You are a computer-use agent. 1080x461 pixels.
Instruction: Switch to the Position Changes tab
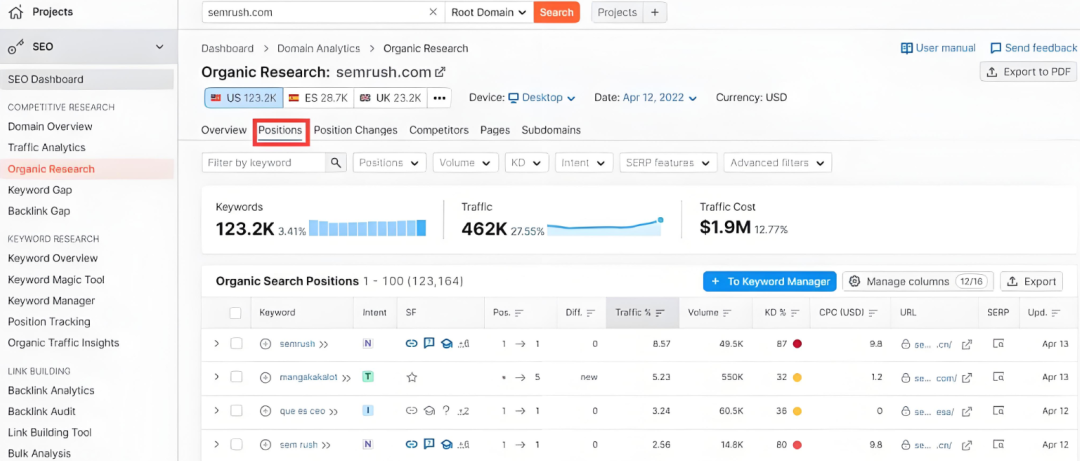355,130
